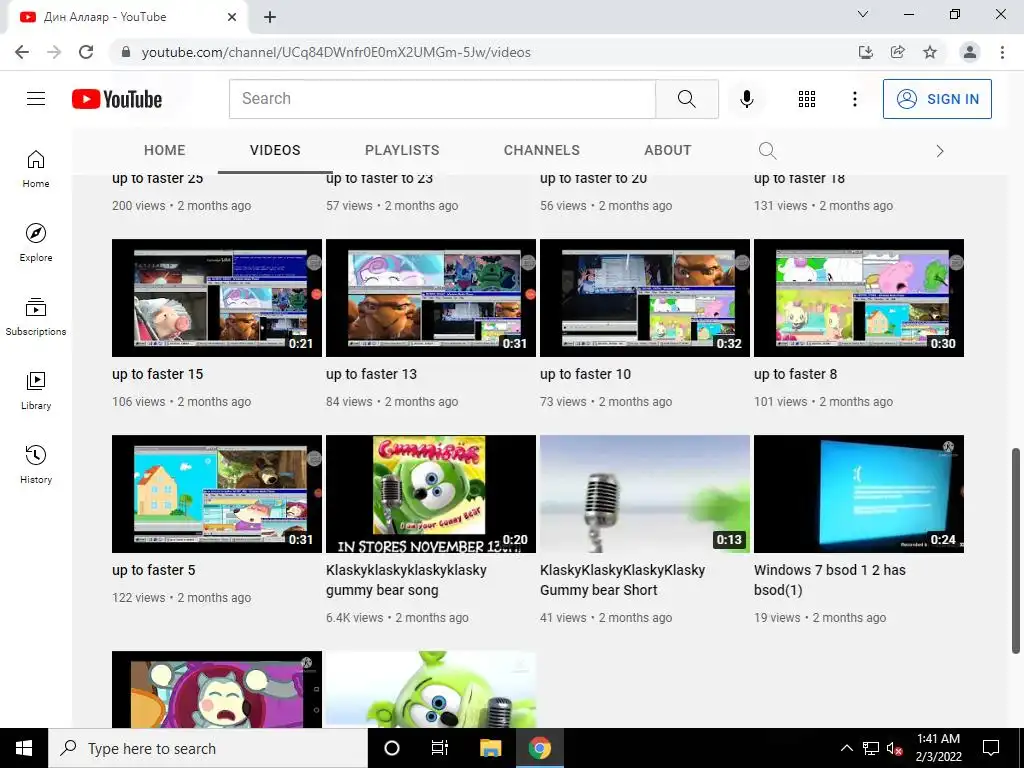The height and width of the screenshot is (768, 1024).
Task: Close the Дин Аллаяр YouTube tab
Action: tap(232, 17)
